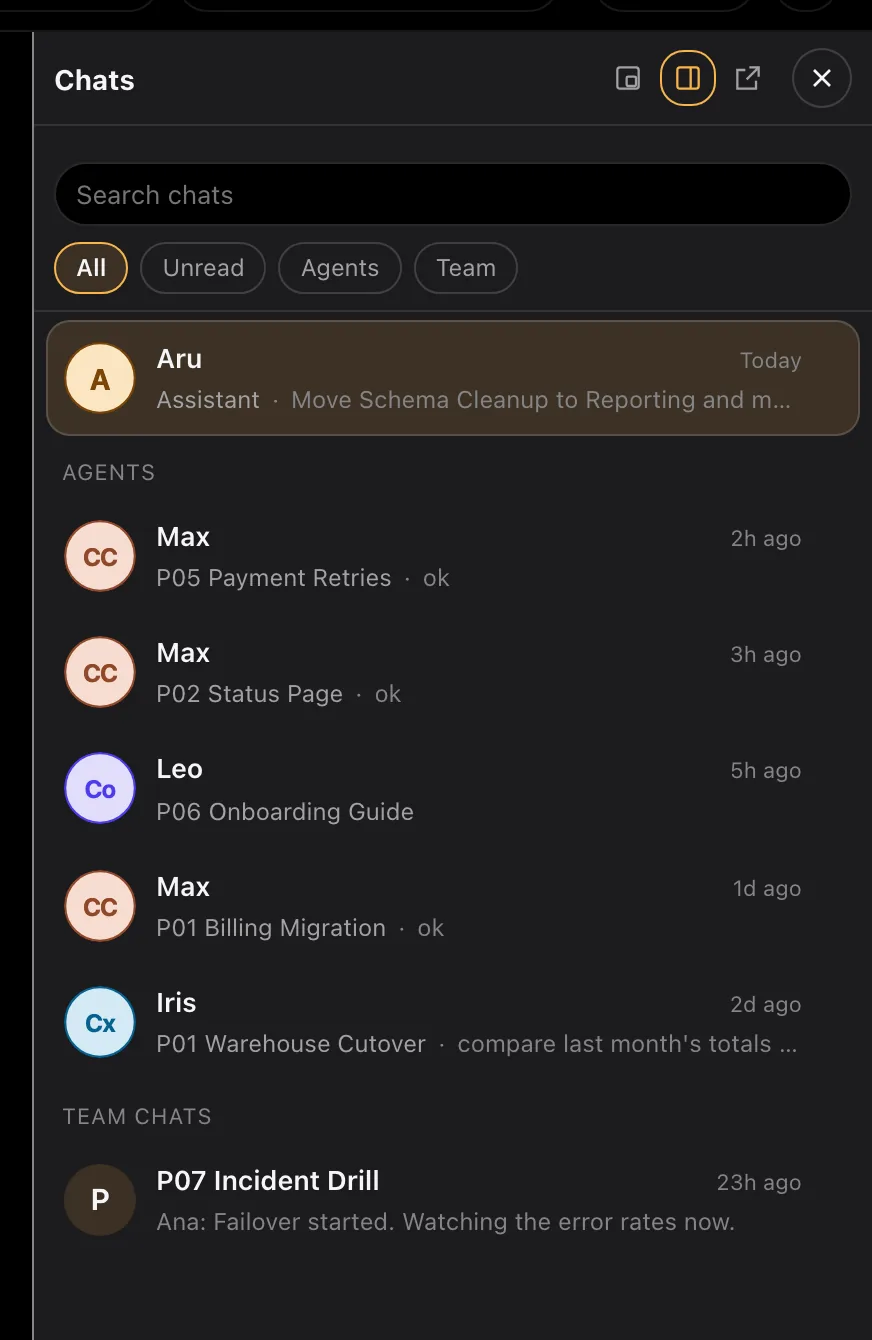Click 'compare last month's totals' preview text
The width and height of the screenshot is (872, 1340).
coord(627,1044)
